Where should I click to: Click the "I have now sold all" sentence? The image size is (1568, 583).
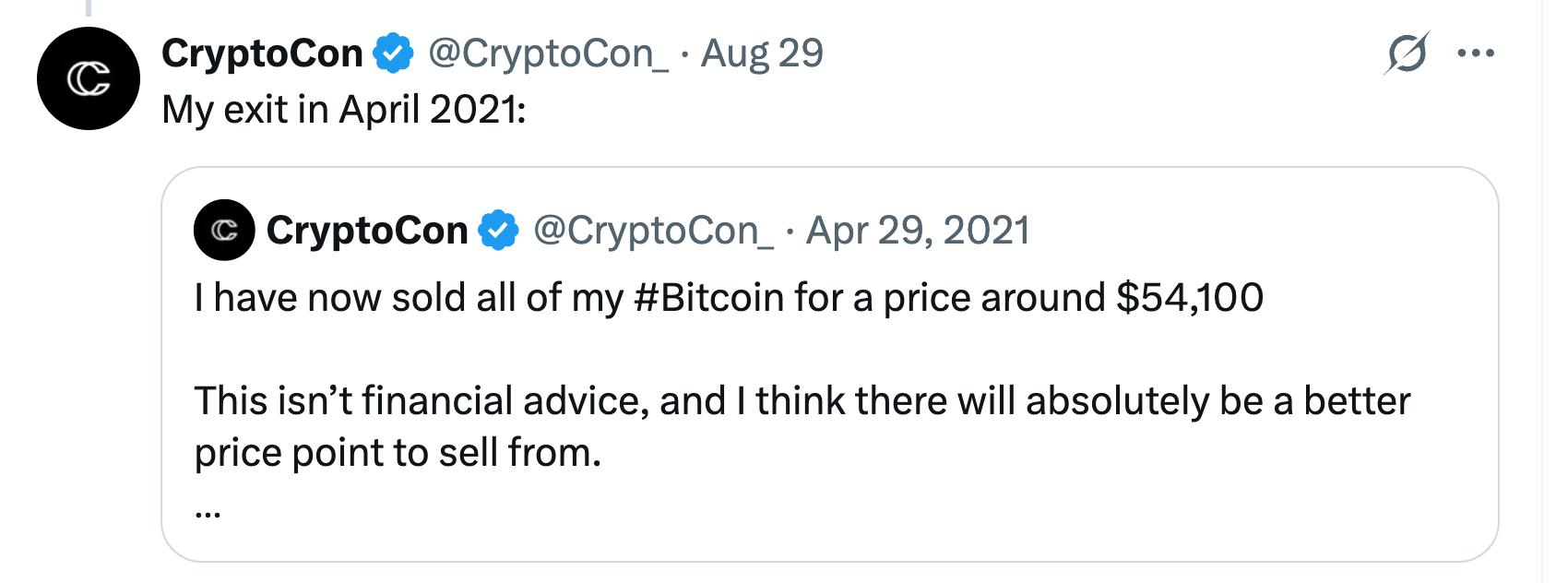point(369,298)
